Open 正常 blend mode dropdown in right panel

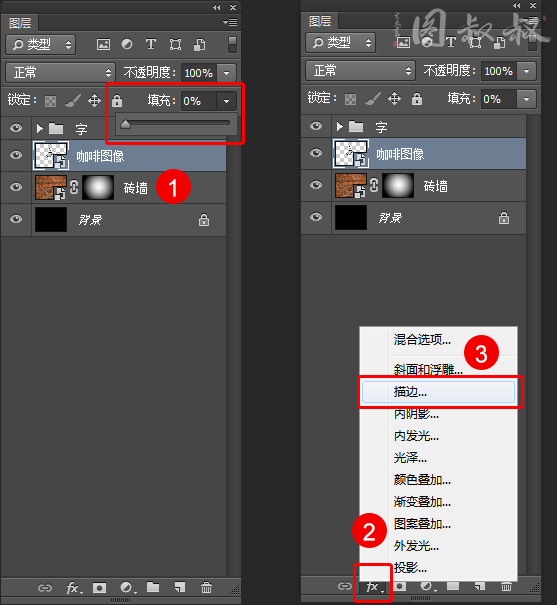click(360, 71)
